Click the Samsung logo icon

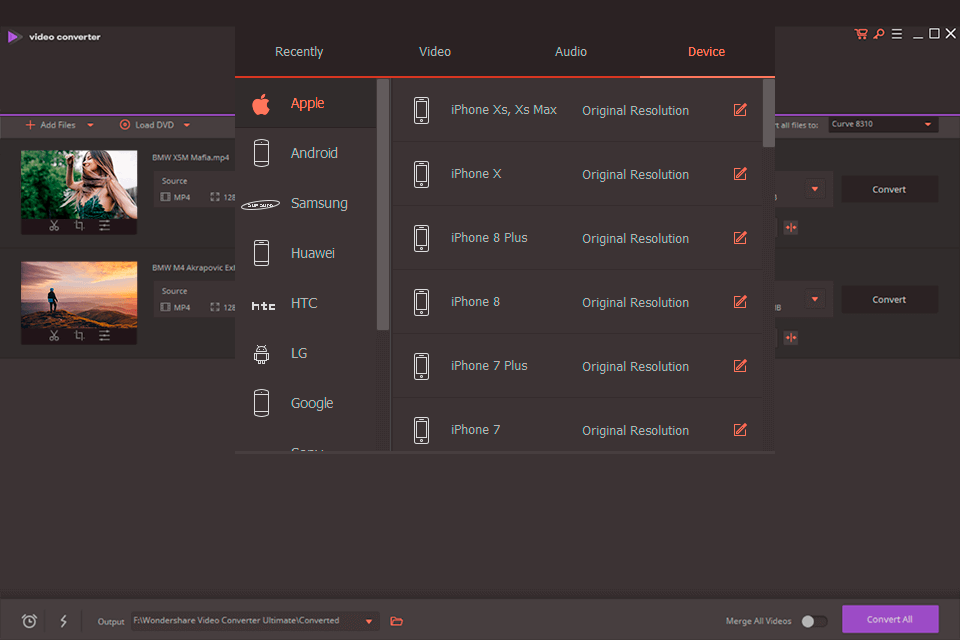(x=260, y=205)
